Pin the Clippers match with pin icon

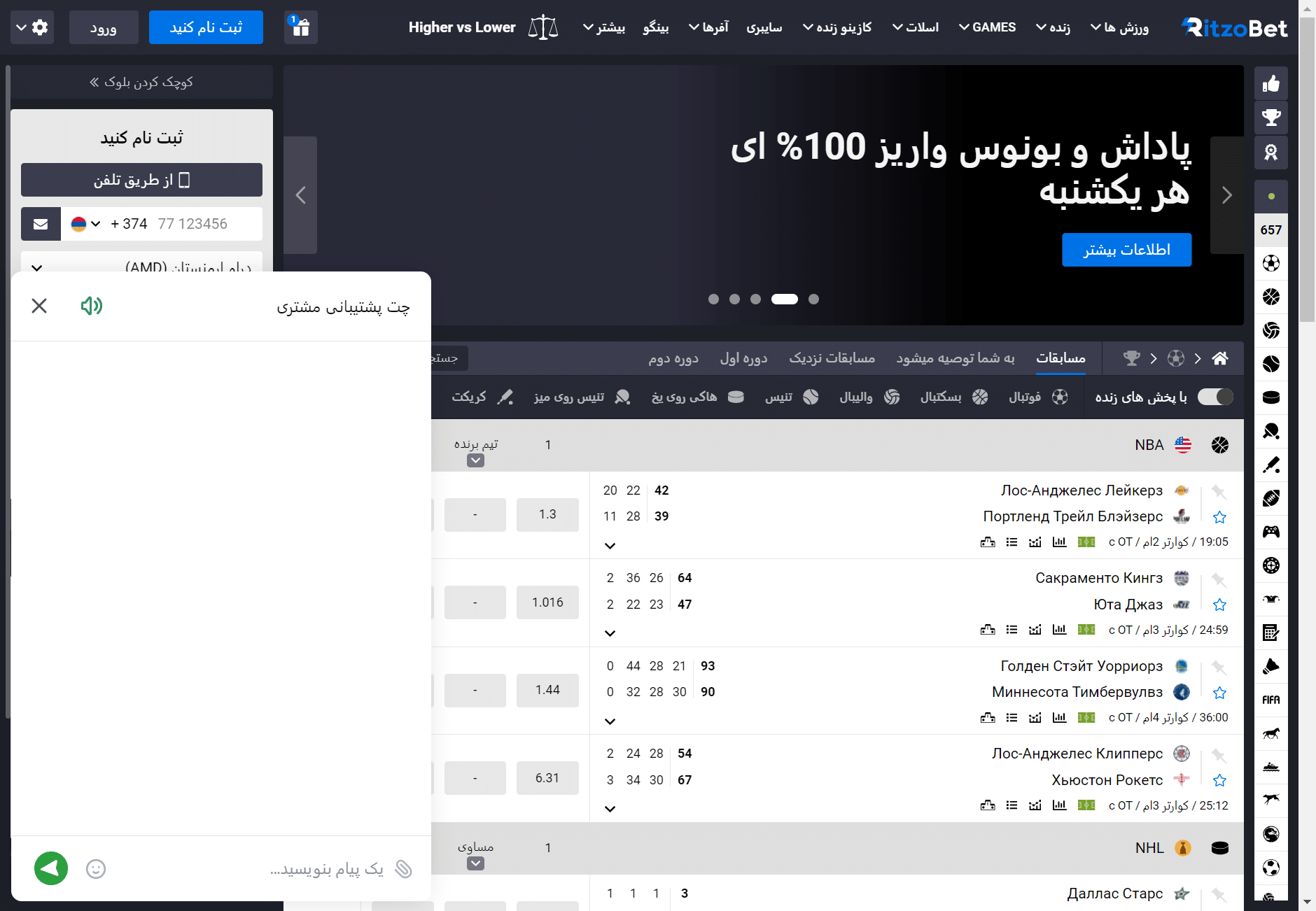pos(1219,755)
